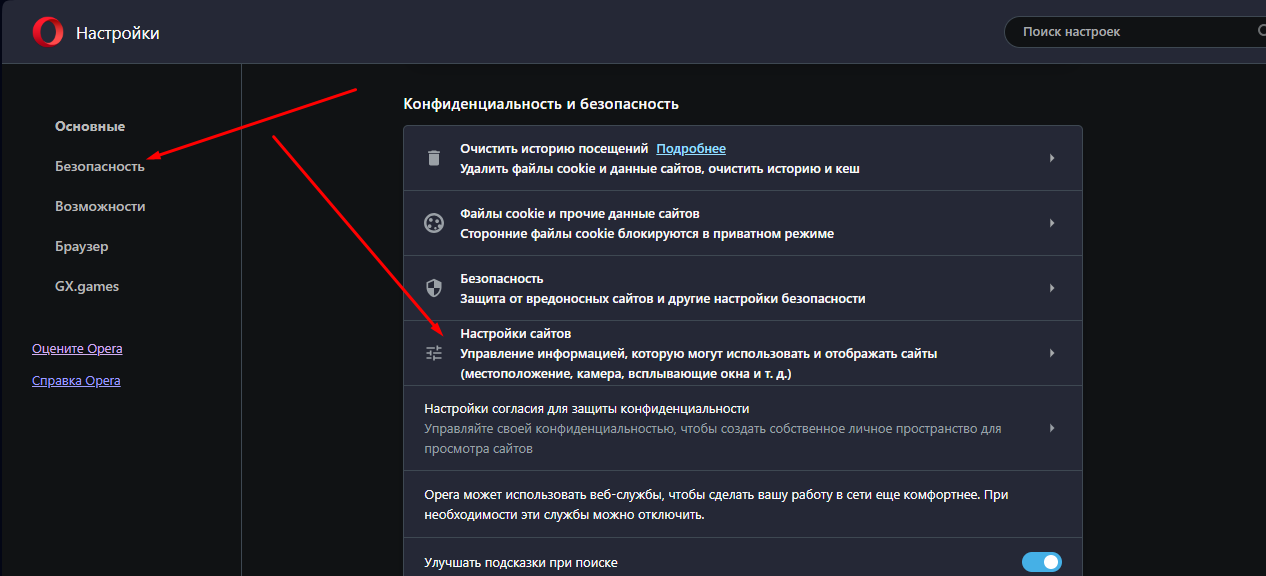Click Сторонние файлы cookie блокируются description

[647, 233]
